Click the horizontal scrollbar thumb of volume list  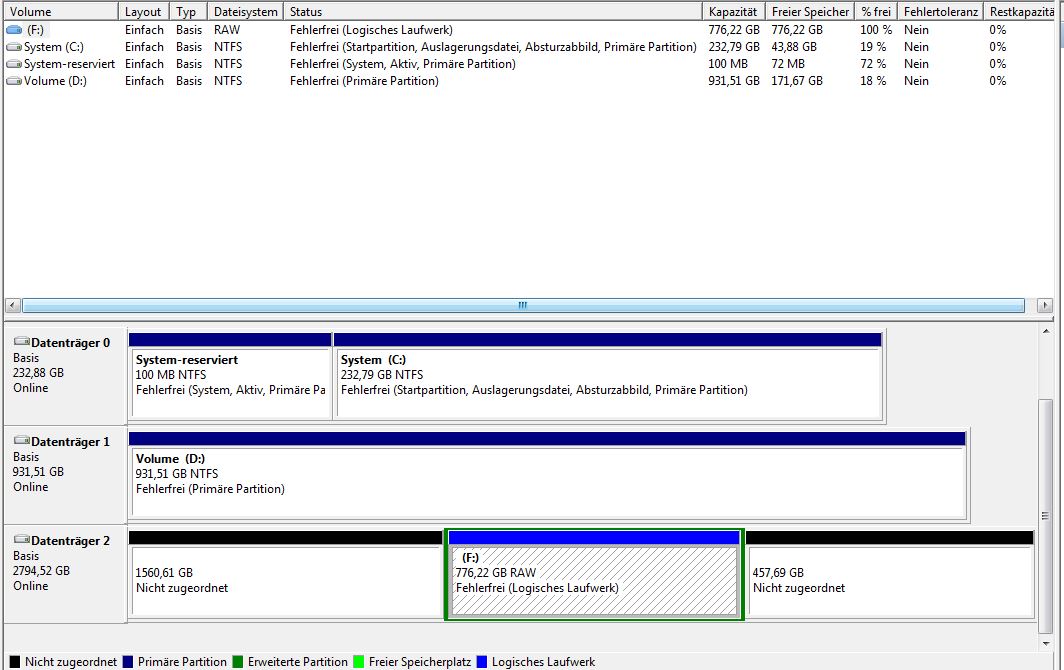(x=523, y=305)
